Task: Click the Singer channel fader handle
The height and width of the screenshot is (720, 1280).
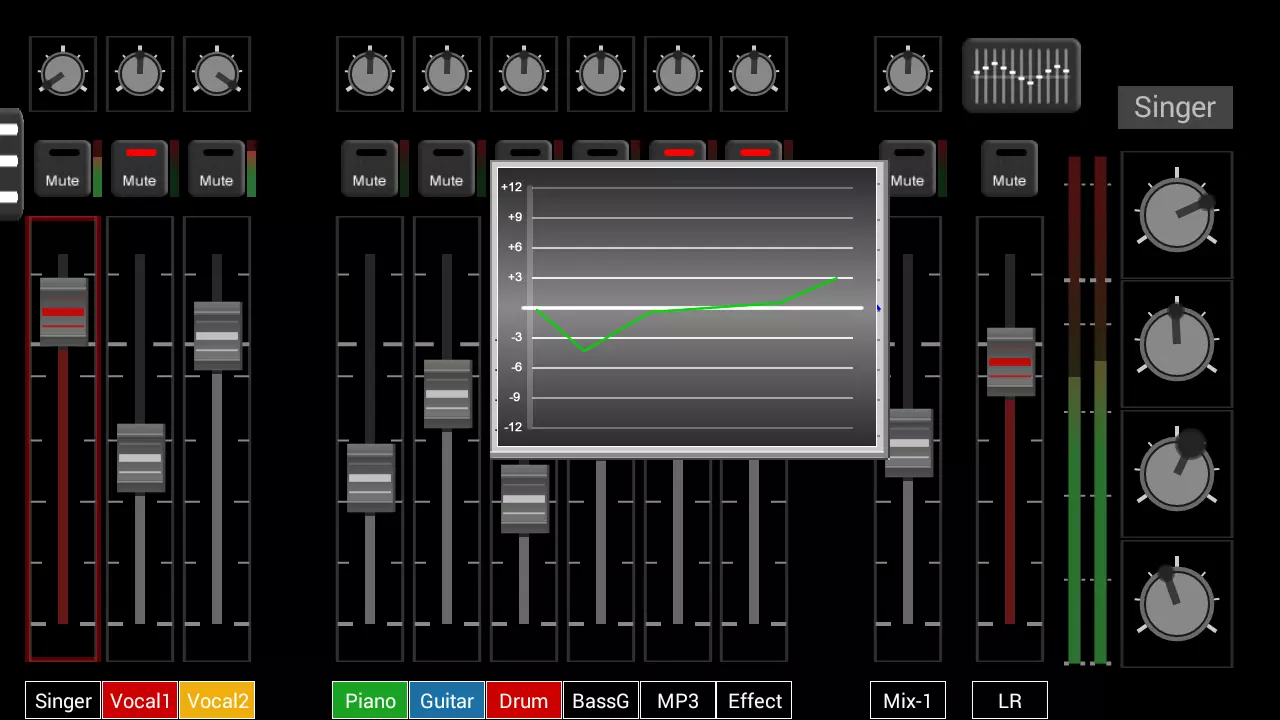Action: pyautogui.click(x=63, y=312)
